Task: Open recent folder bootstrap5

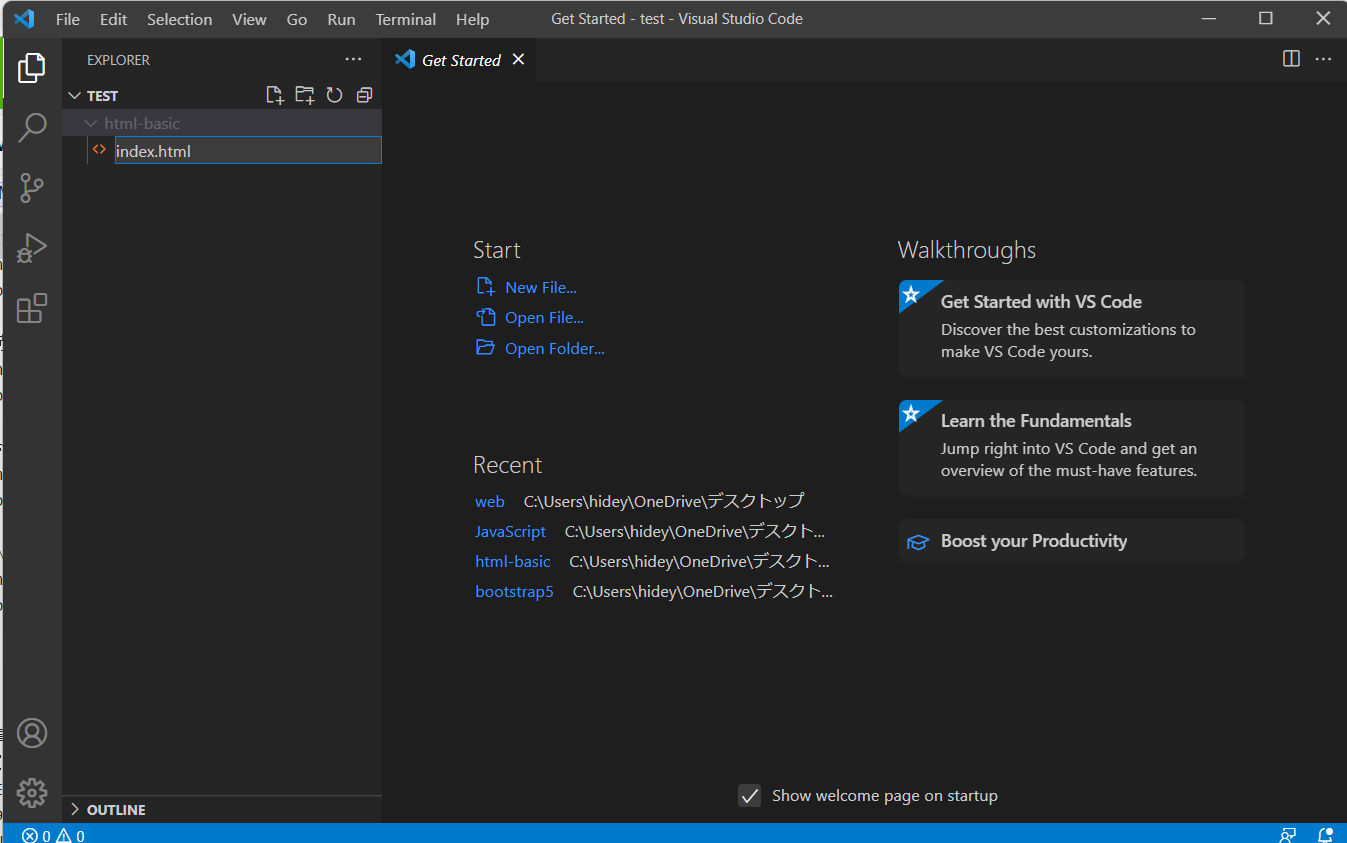Action: 514,592
